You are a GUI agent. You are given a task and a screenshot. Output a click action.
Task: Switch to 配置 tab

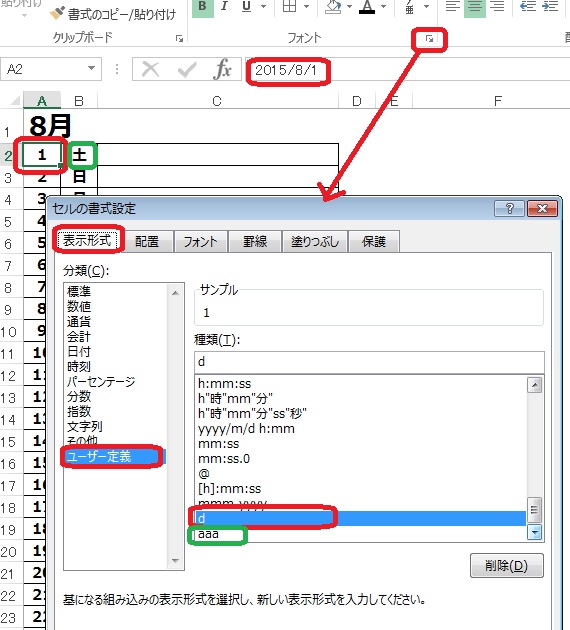tap(147, 241)
